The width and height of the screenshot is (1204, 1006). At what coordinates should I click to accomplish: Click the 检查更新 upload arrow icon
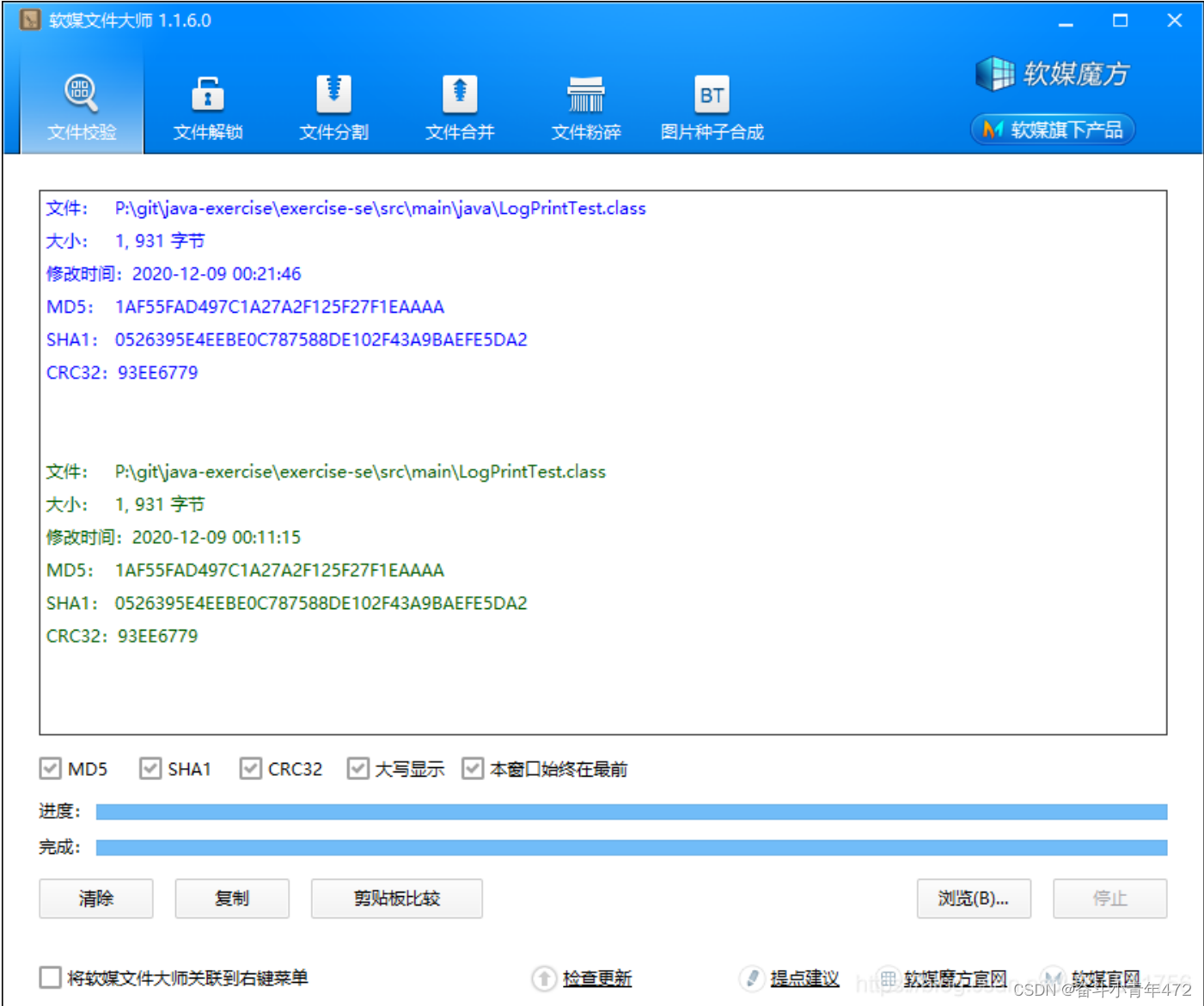tap(544, 979)
